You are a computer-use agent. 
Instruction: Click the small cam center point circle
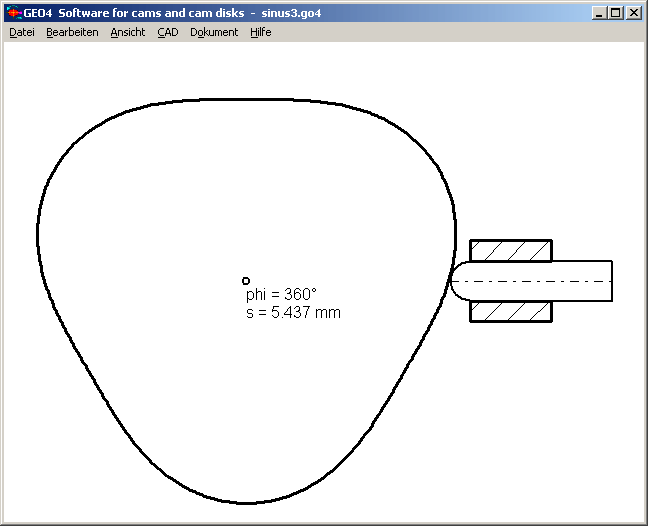pyautogui.click(x=246, y=281)
